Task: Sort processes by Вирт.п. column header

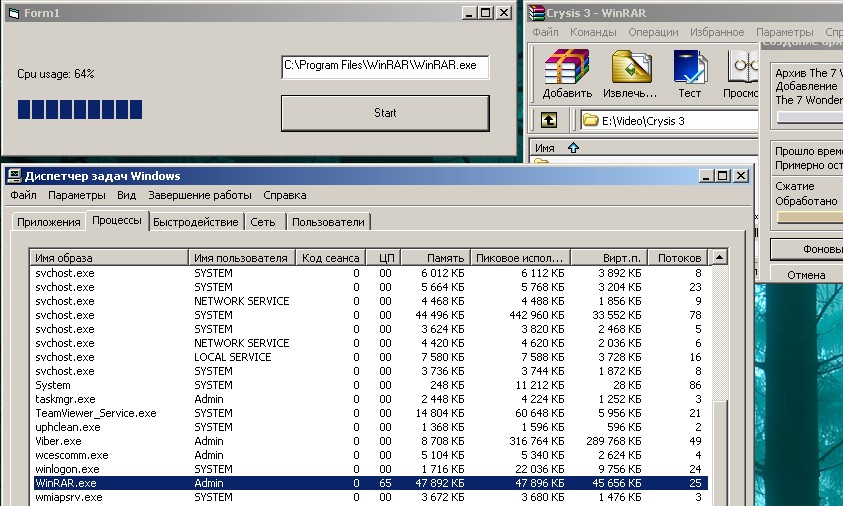Action: (609, 258)
